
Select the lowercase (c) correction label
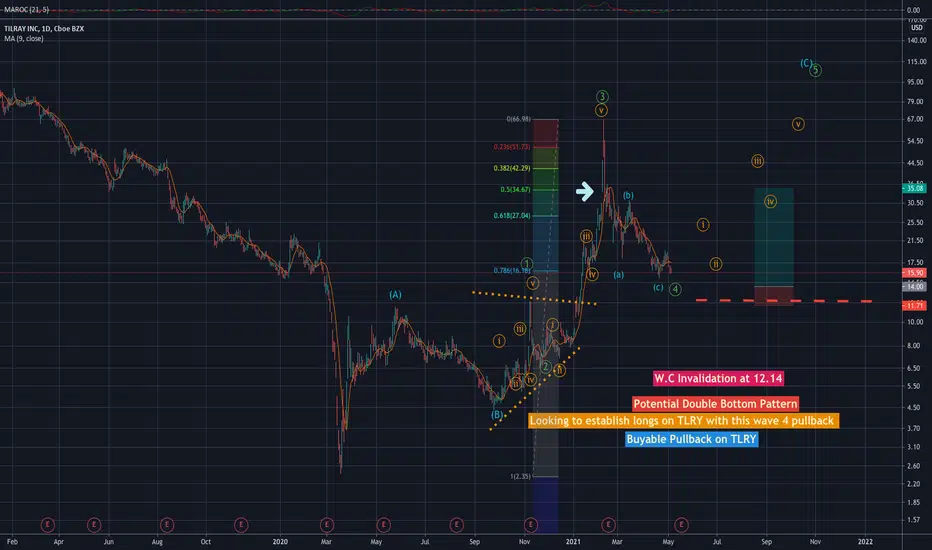click(658, 287)
